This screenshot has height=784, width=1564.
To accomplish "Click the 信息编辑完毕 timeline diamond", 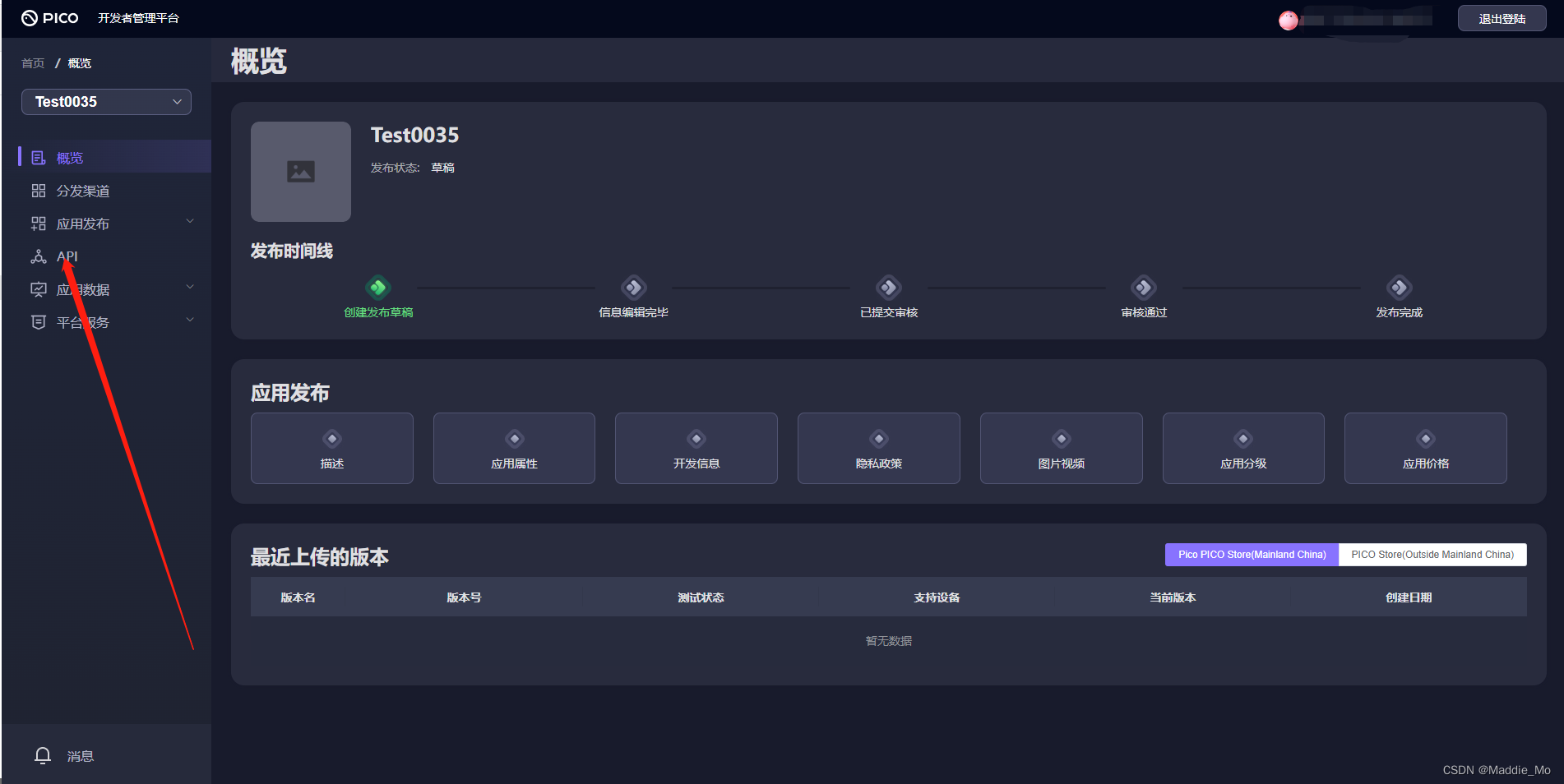I will coord(633,288).
